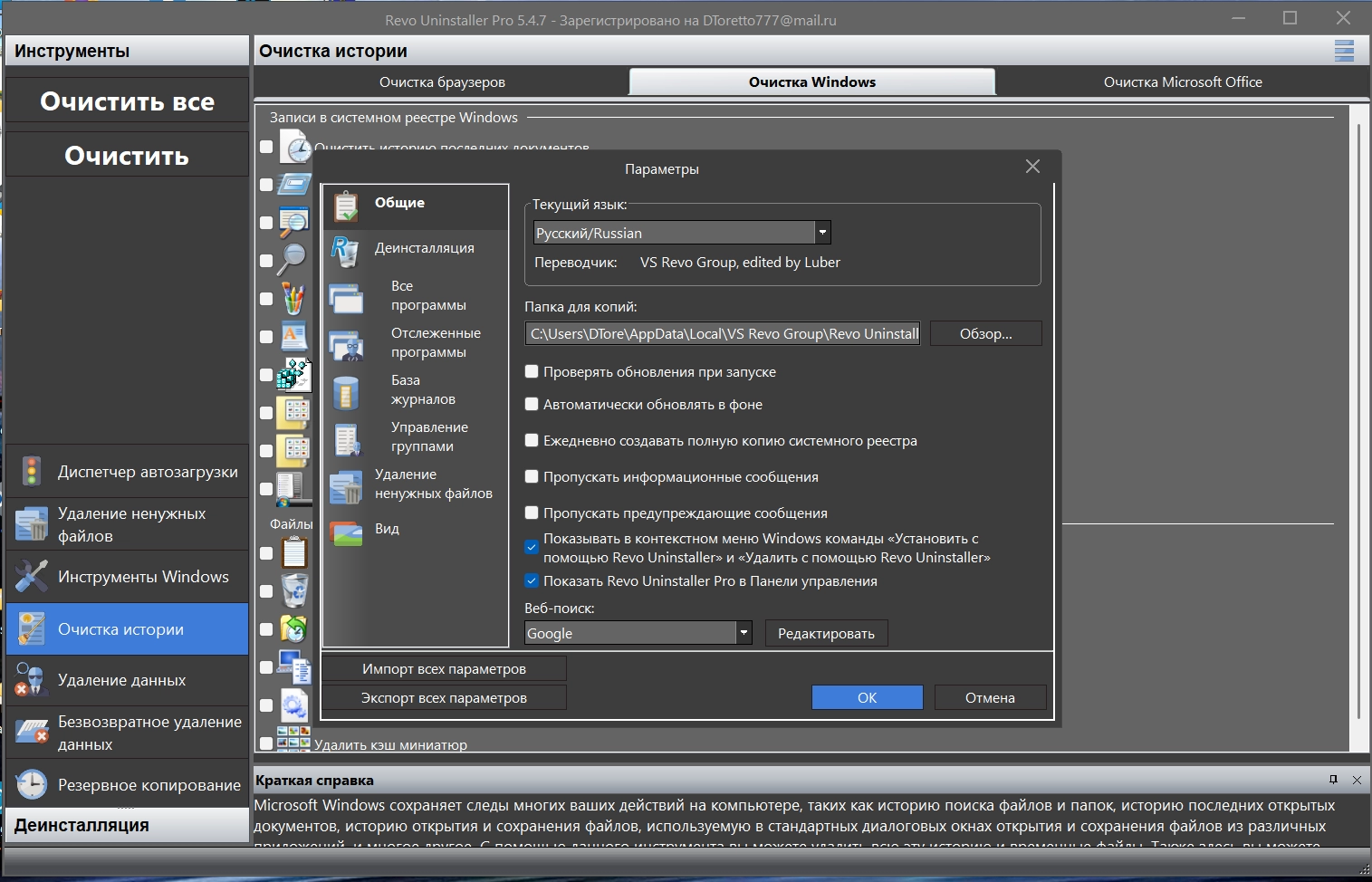Select the Общие clipboard icon in Параметры
The image size is (1372, 882).
[x=346, y=206]
